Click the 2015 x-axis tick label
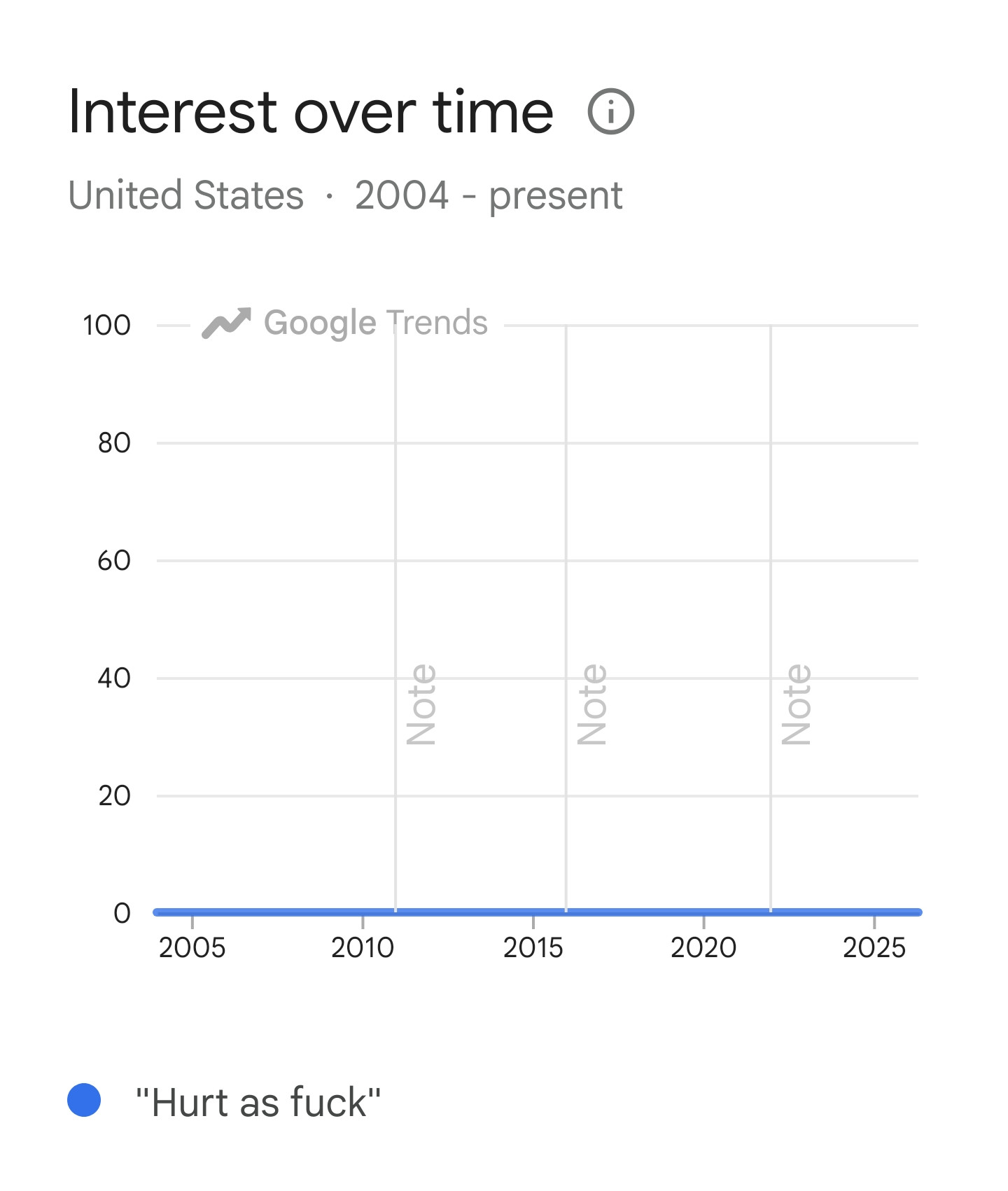Image resolution: width=1008 pixels, height=1191 pixels. click(533, 947)
